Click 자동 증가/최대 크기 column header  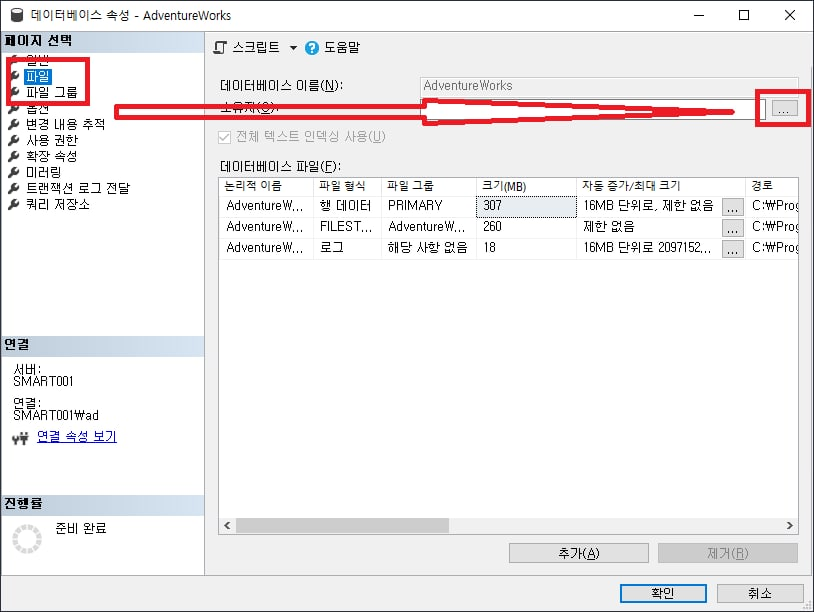pyautogui.click(x=661, y=186)
